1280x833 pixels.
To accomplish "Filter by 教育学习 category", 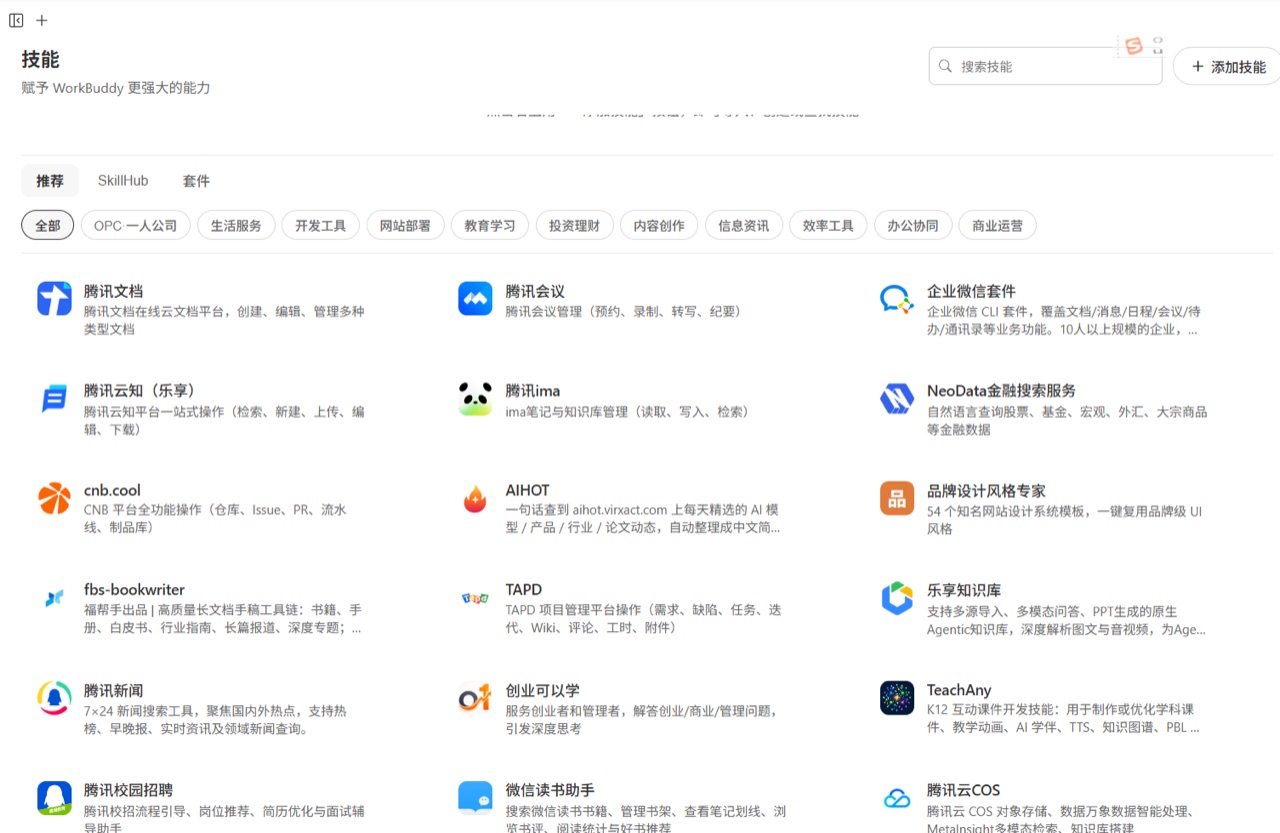I will 490,225.
